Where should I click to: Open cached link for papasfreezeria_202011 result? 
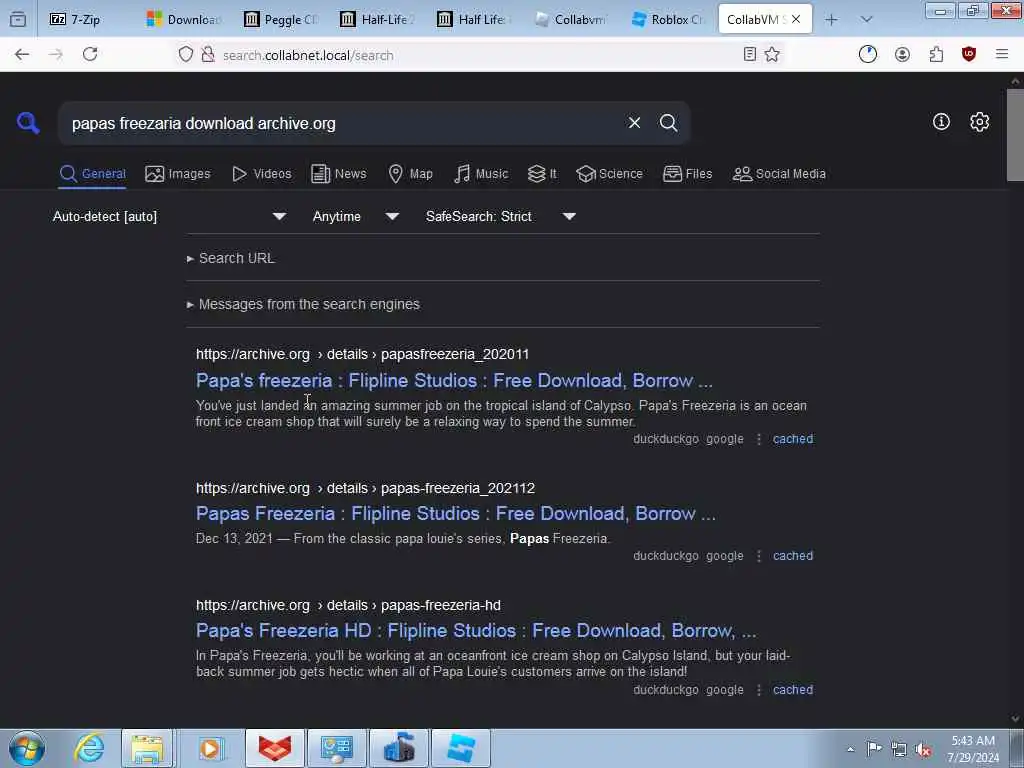793,439
